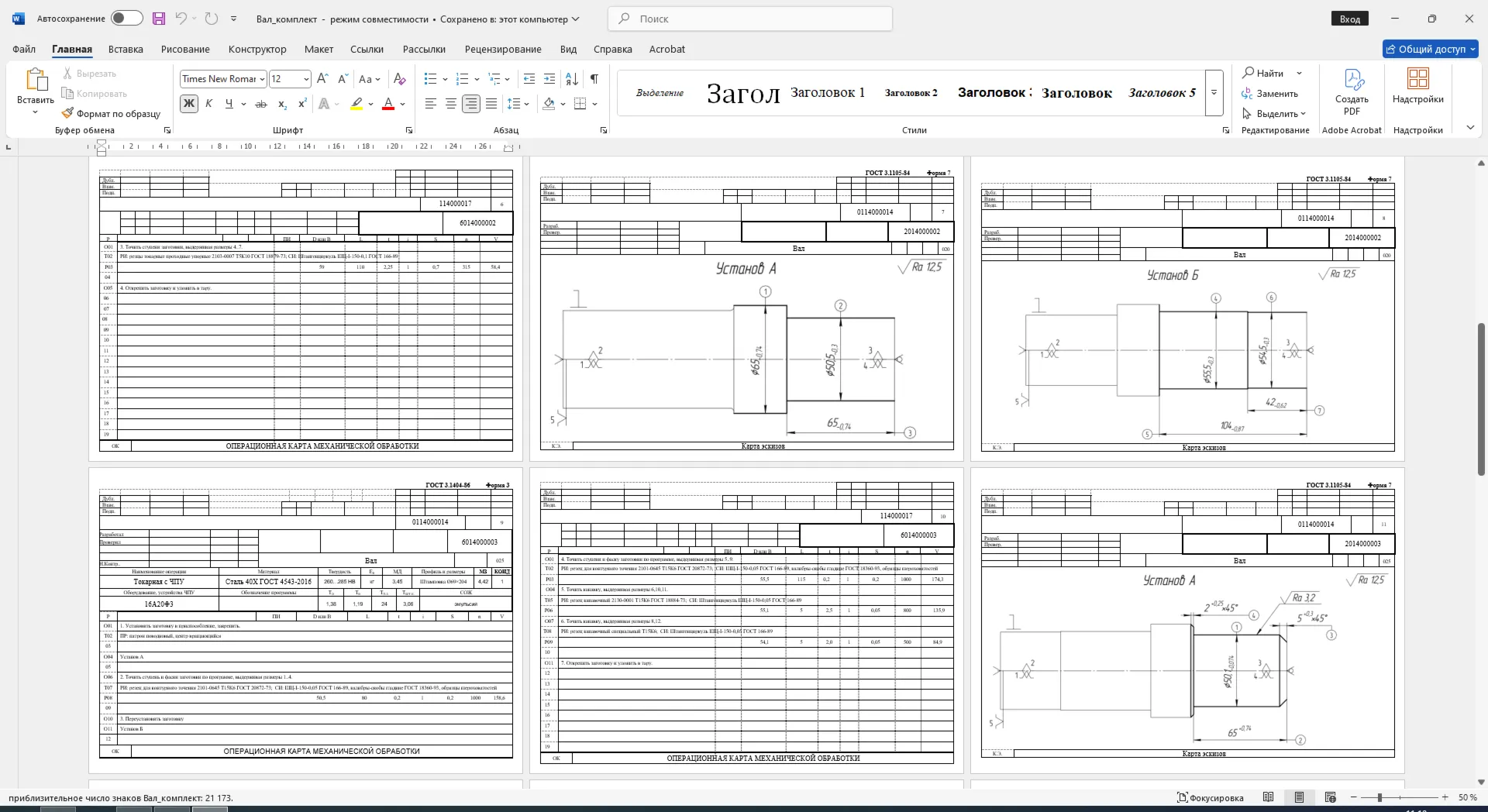Click the Общий доступ button
The width and height of the screenshot is (1488, 812).
click(x=1431, y=49)
